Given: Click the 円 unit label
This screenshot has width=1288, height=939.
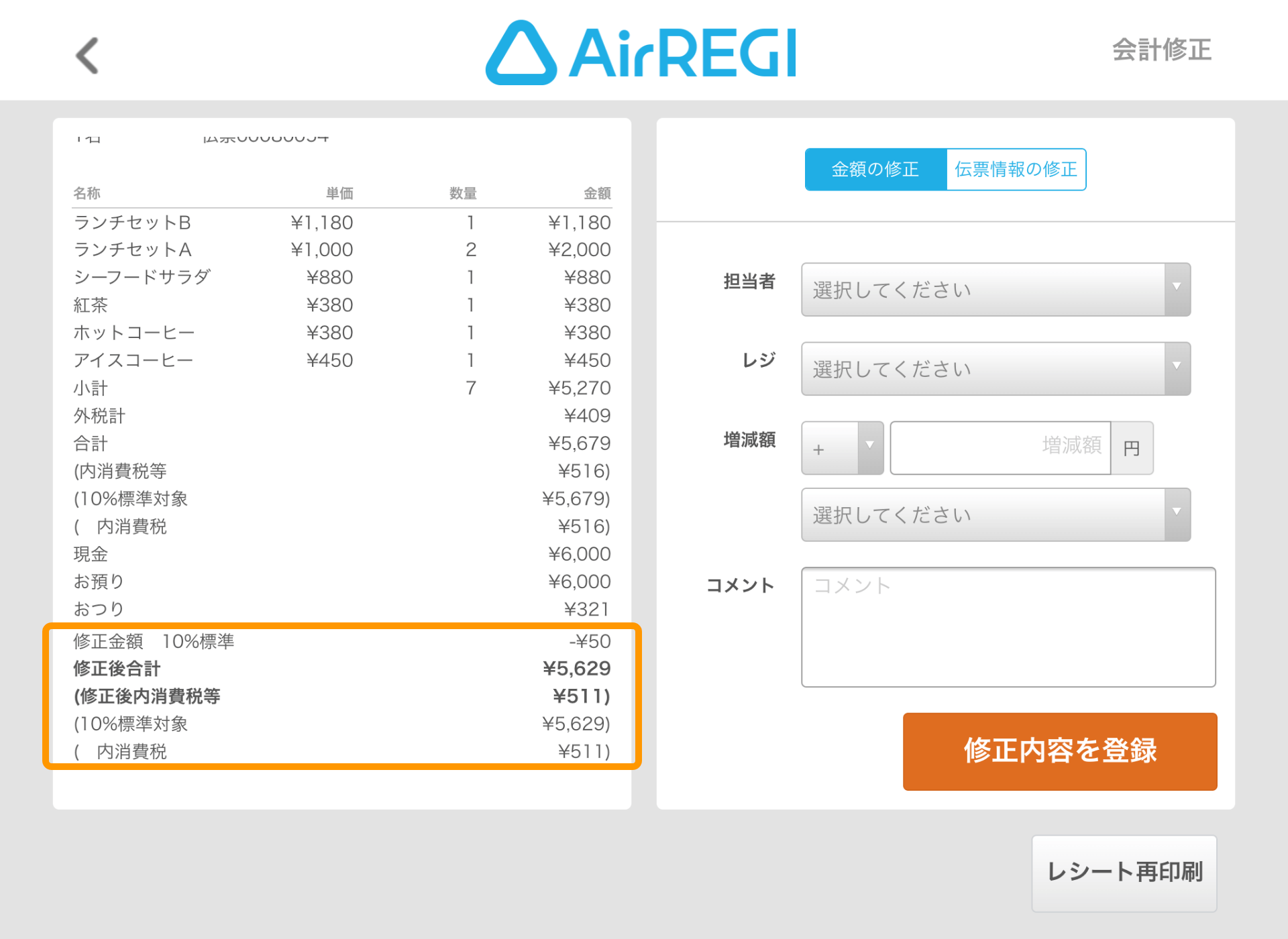Looking at the screenshot, I should click(1131, 448).
